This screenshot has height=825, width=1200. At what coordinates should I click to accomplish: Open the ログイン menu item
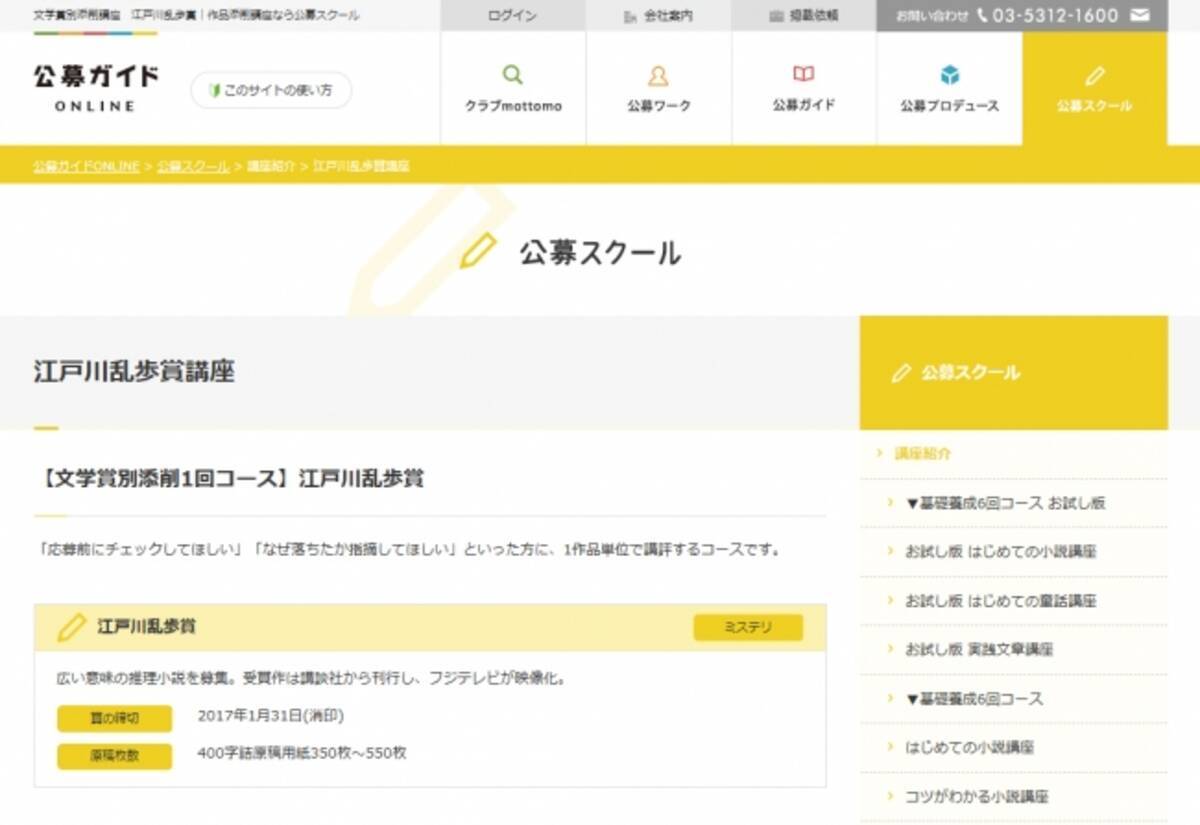[x=512, y=16]
